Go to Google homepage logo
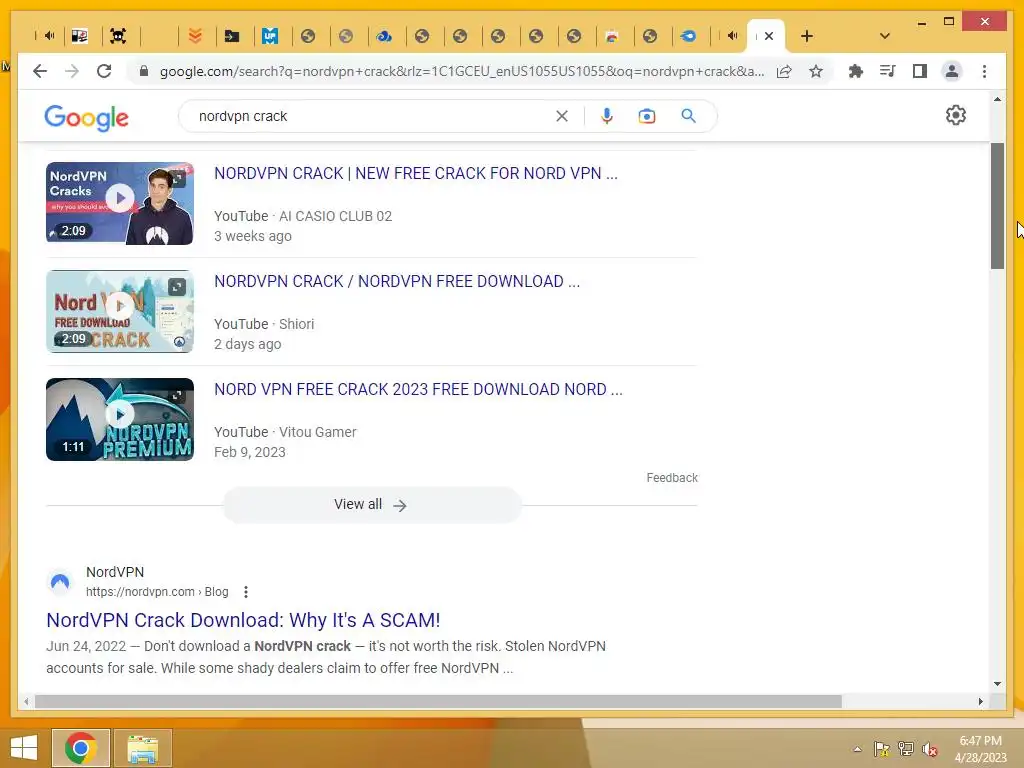 coord(86,118)
